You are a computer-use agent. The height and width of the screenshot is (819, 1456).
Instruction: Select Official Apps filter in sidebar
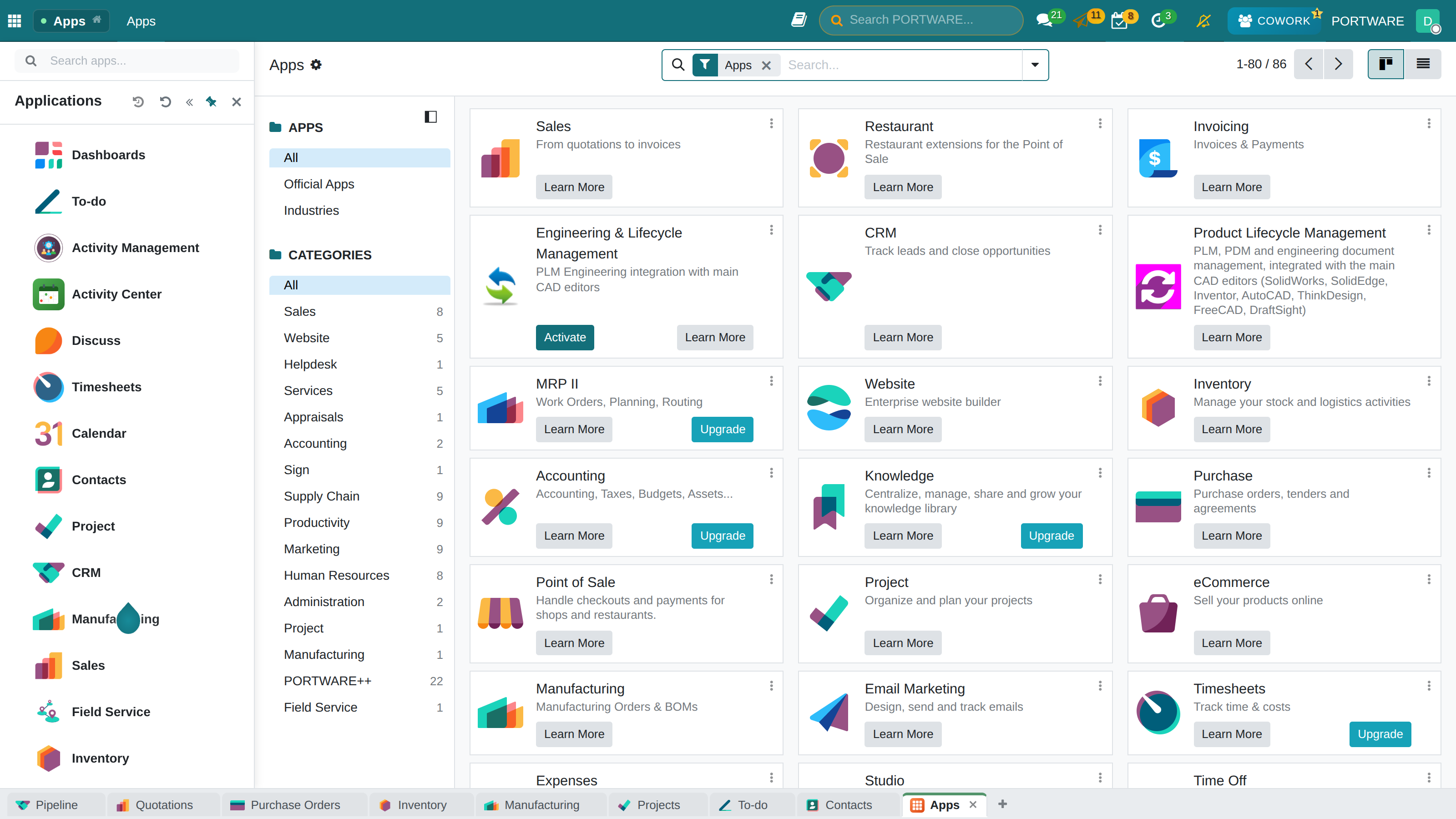[x=359, y=184]
